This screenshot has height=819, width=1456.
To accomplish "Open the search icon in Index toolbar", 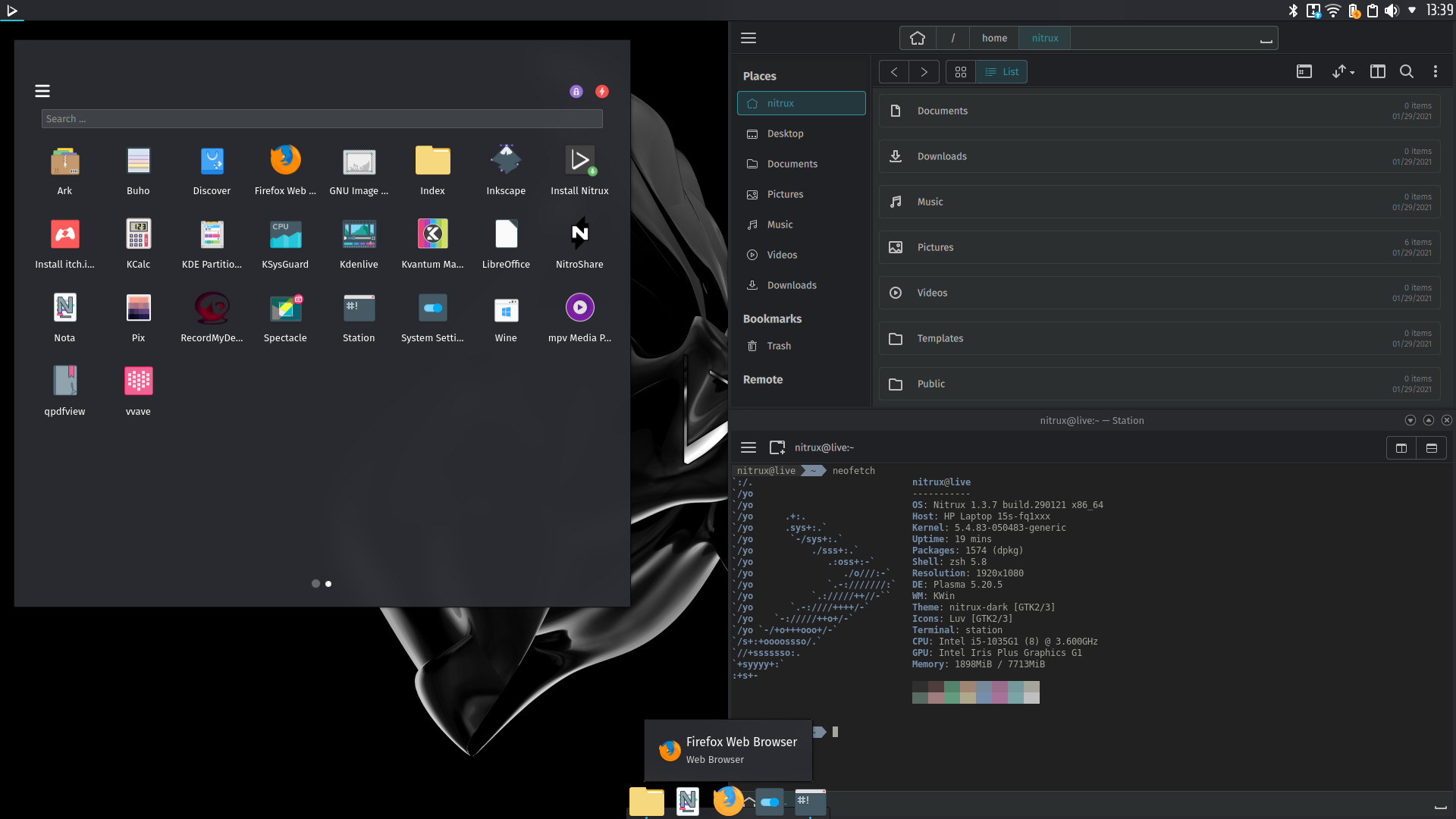I will point(1406,71).
